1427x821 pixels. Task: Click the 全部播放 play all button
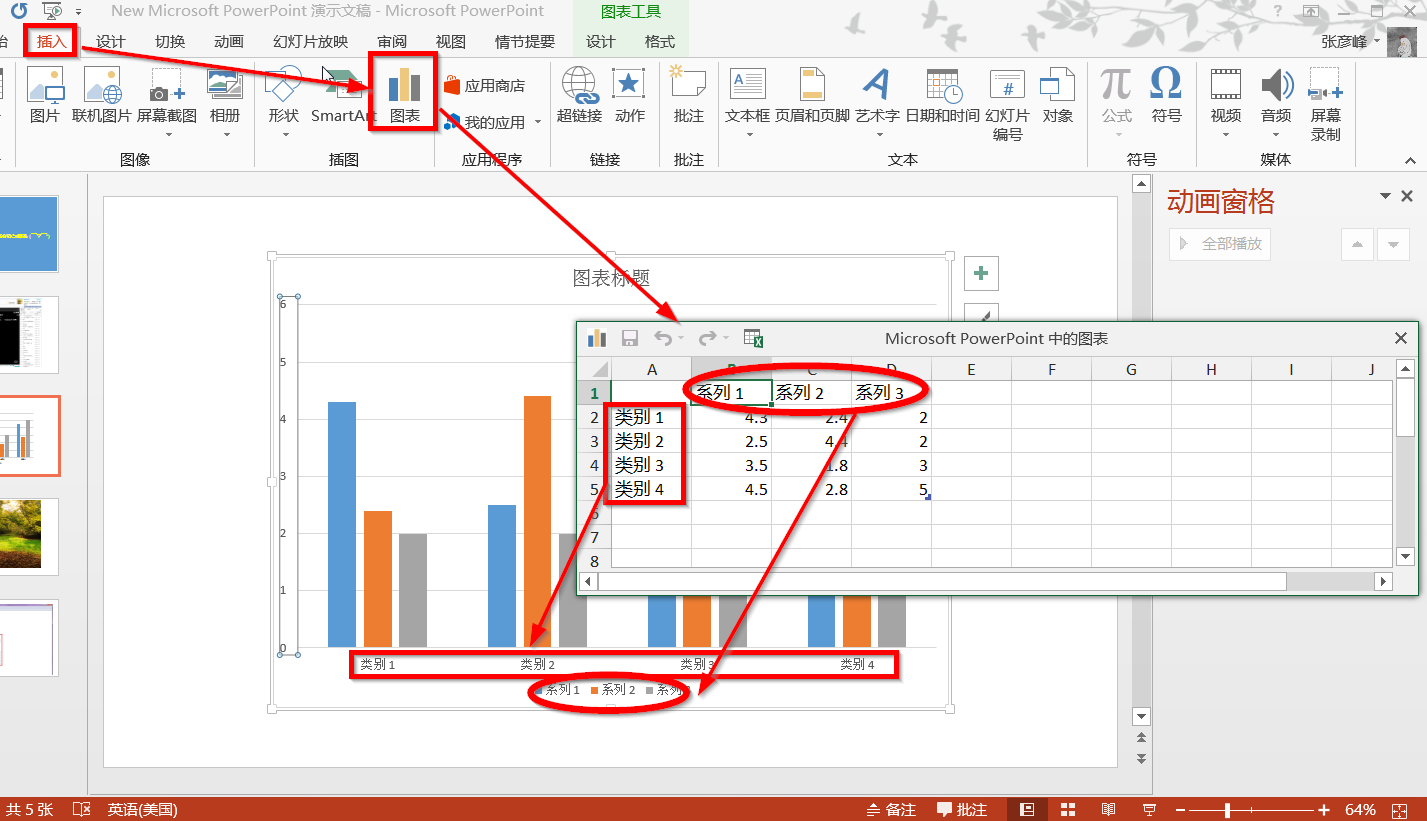tap(1220, 244)
